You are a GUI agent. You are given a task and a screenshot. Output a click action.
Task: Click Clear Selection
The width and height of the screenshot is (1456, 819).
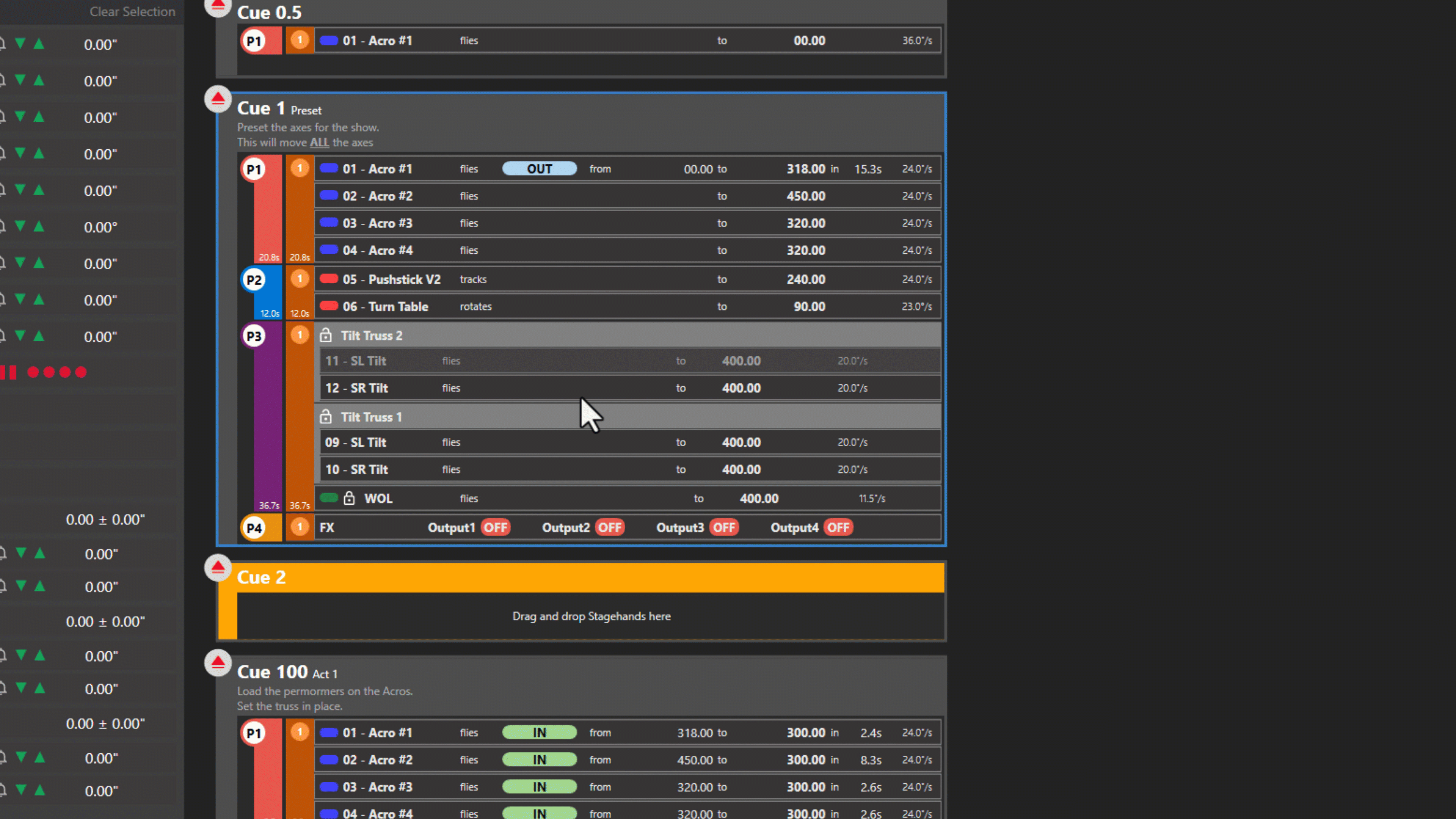click(x=132, y=11)
